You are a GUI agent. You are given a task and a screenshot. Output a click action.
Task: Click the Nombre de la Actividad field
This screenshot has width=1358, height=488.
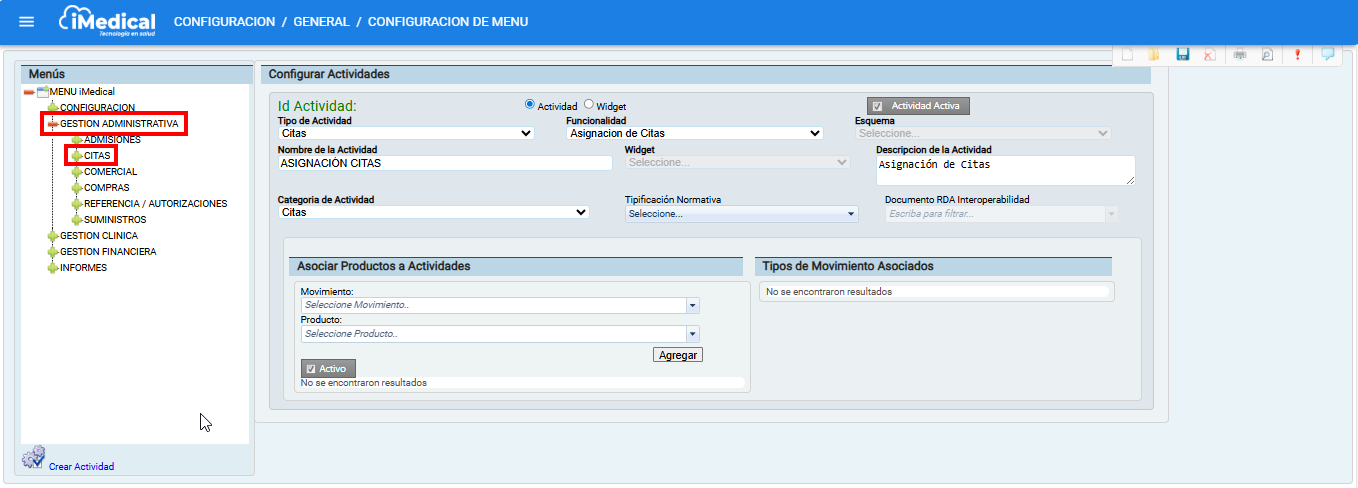coord(444,163)
